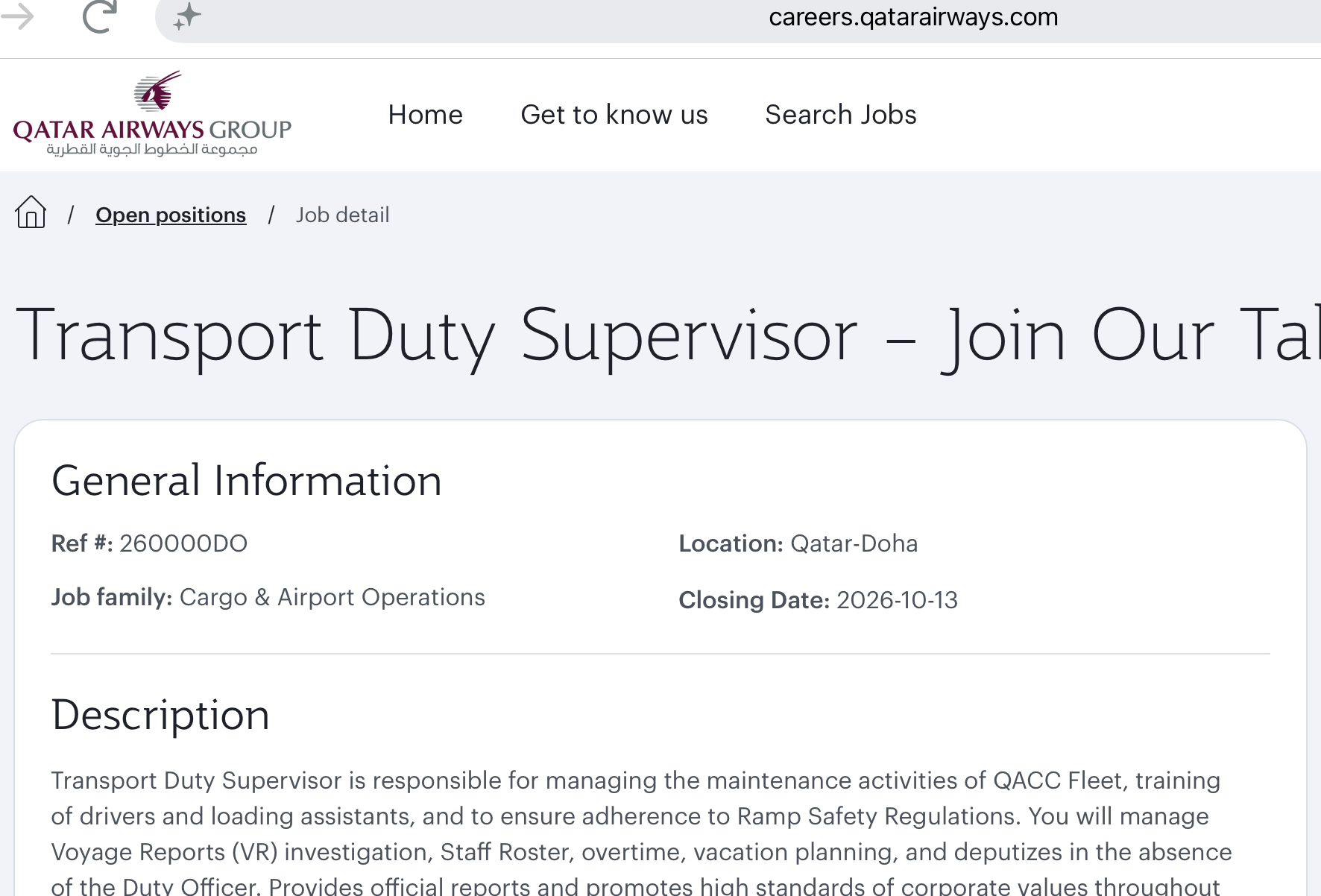Viewport: 1321px width, 896px height.
Task: Select the Ref # 260000DO text
Action: [x=149, y=543]
